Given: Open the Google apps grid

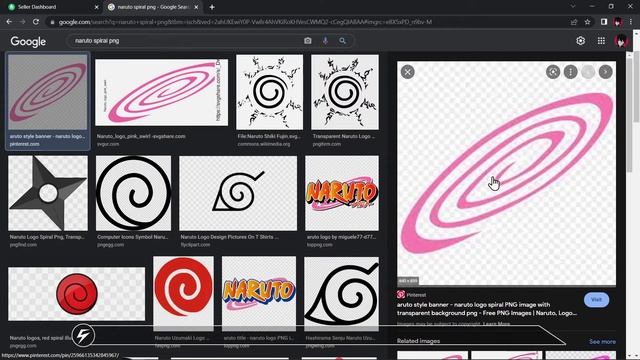Looking at the screenshot, I should [601, 41].
